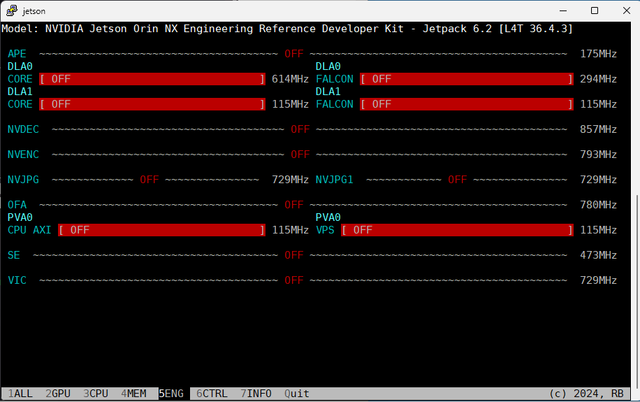
Task: Click the NVDEC OFF status text
Action: [x=300, y=129]
